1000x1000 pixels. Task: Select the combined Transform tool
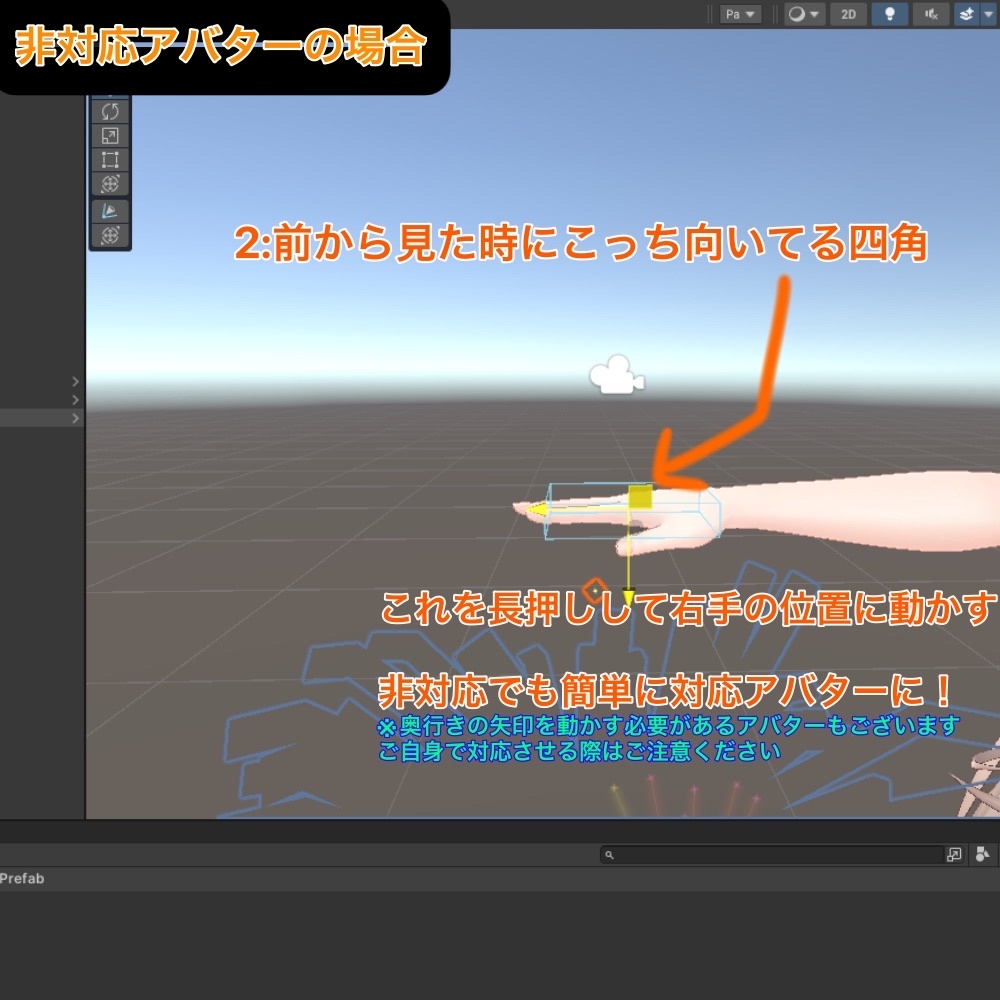pyautogui.click(x=110, y=183)
